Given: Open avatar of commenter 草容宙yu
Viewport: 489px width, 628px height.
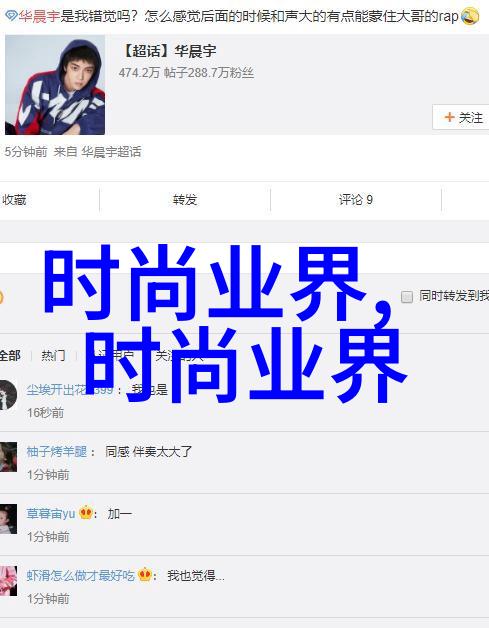Looking at the screenshot, I should click(x=8, y=519).
